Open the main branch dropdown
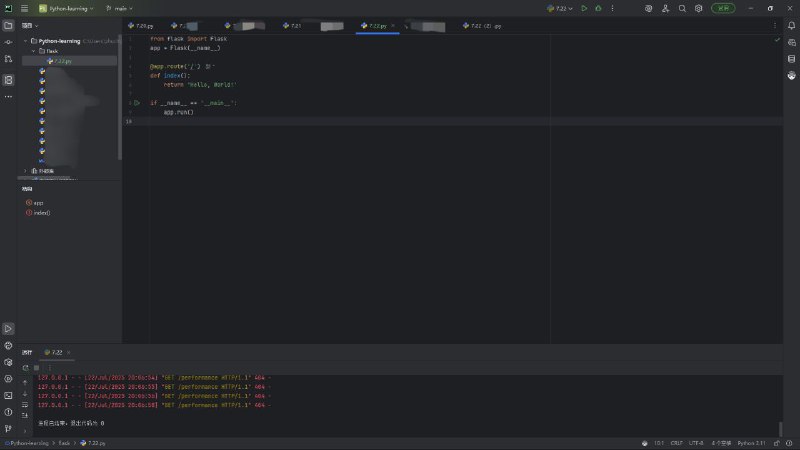This screenshot has height=450, width=800. tap(120, 8)
